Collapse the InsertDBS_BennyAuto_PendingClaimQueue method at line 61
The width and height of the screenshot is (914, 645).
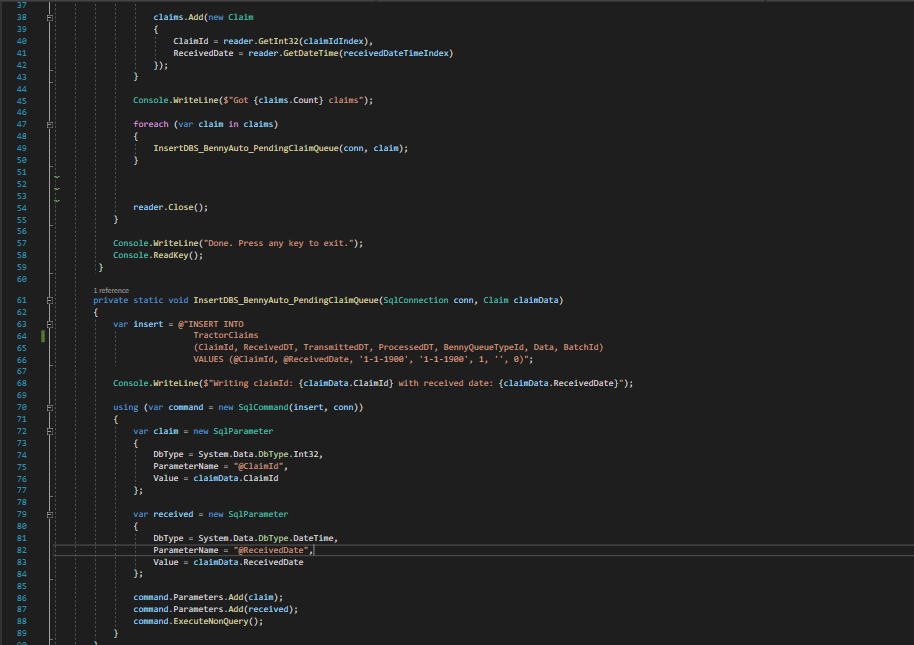point(50,300)
